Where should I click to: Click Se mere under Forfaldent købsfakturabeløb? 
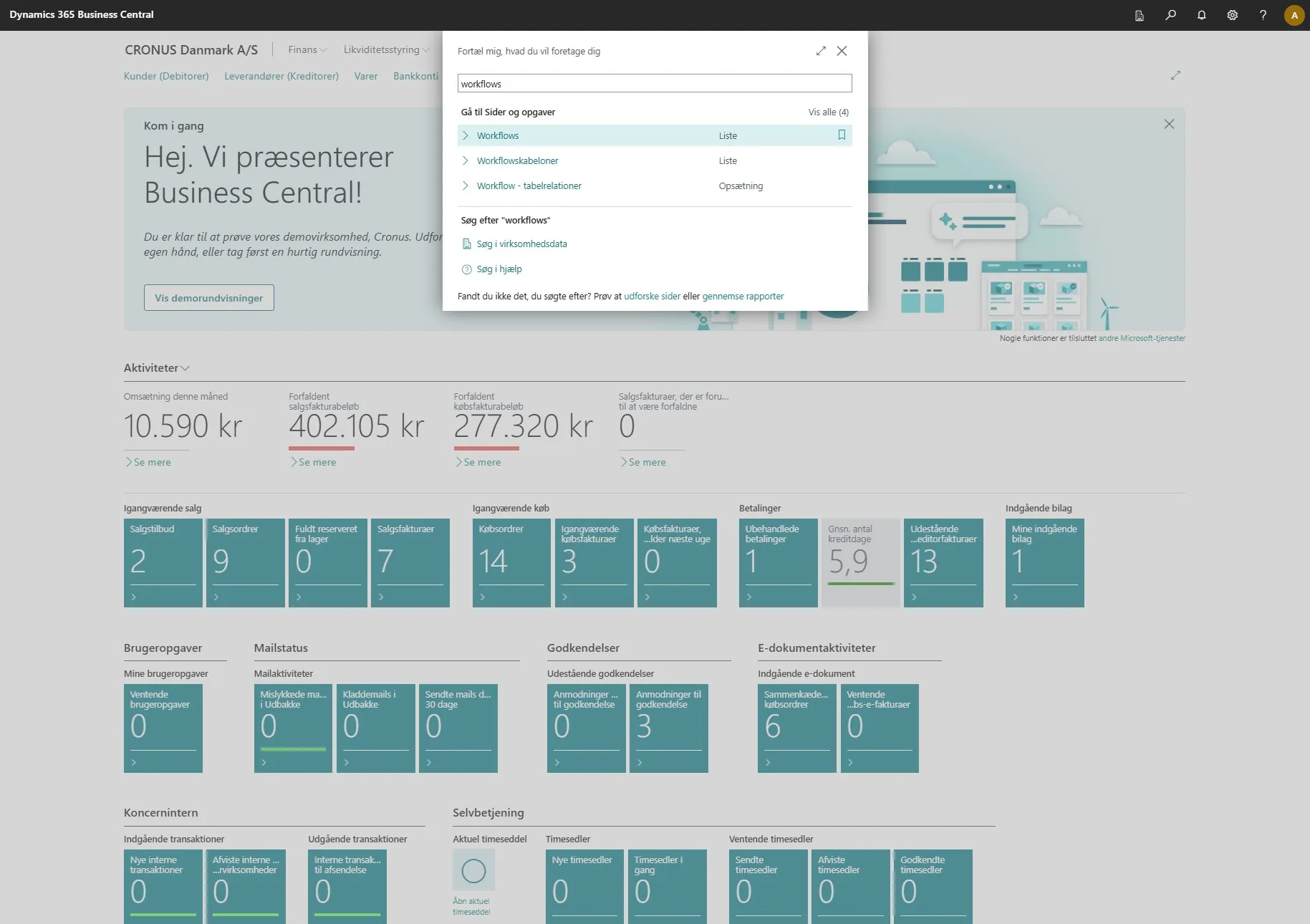[x=478, y=462]
